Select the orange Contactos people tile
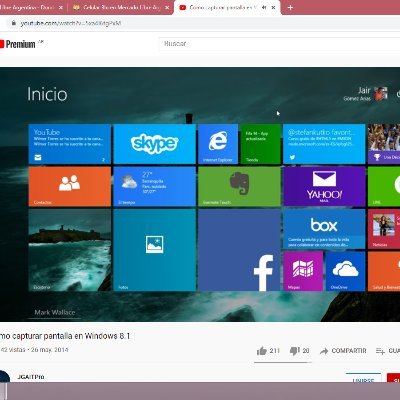This screenshot has height=400, width=400. [70, 186]
